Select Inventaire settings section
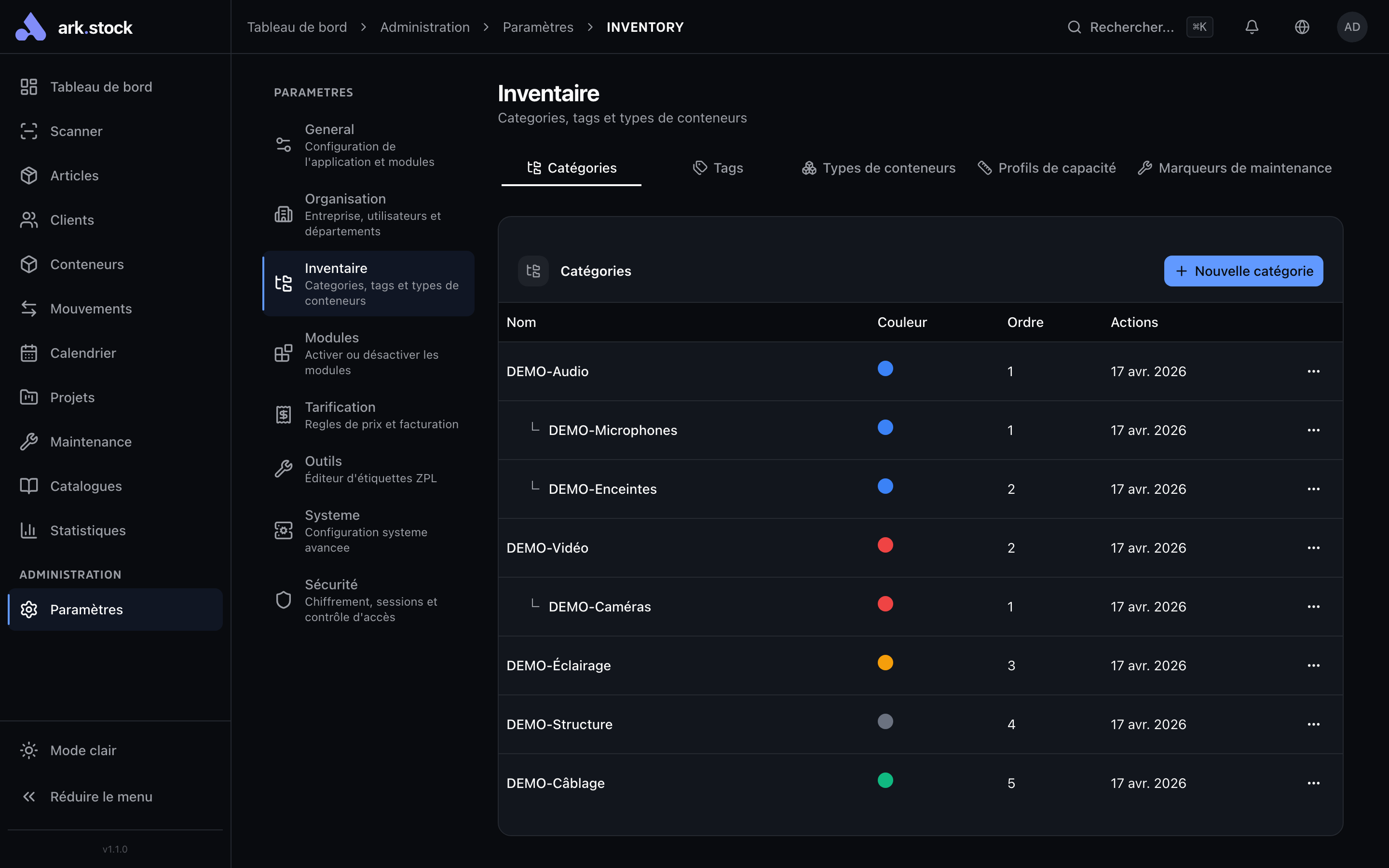This screenshot has height=868, width=1389. point(368,284)
